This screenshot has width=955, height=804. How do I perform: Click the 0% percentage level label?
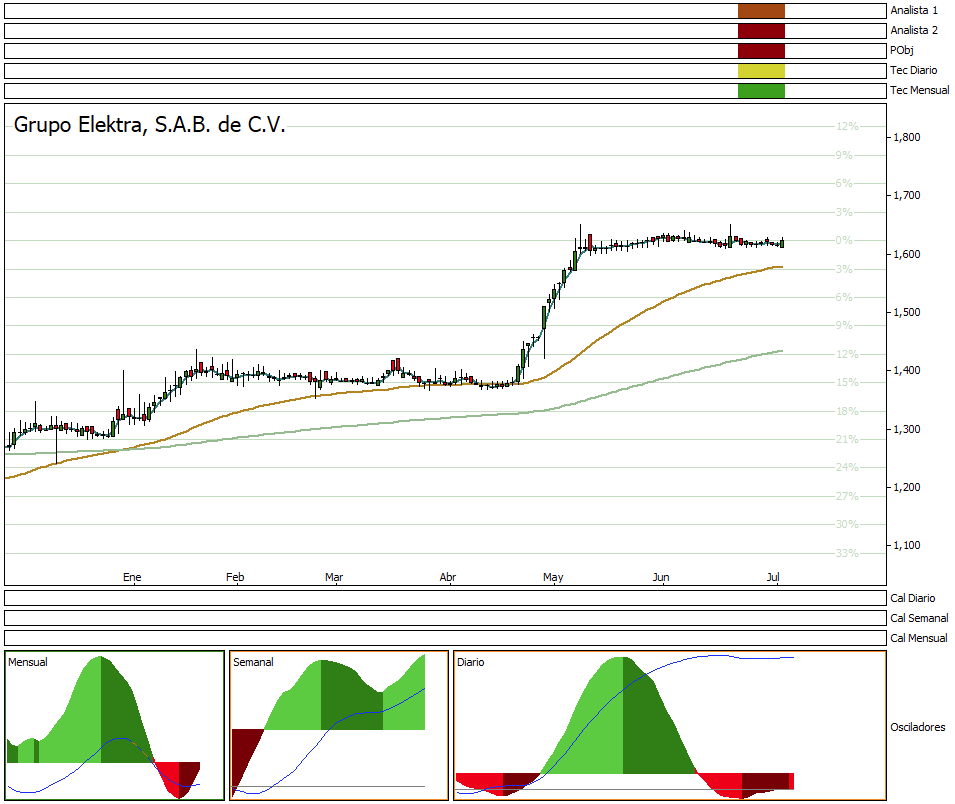[x=844, y=240]
